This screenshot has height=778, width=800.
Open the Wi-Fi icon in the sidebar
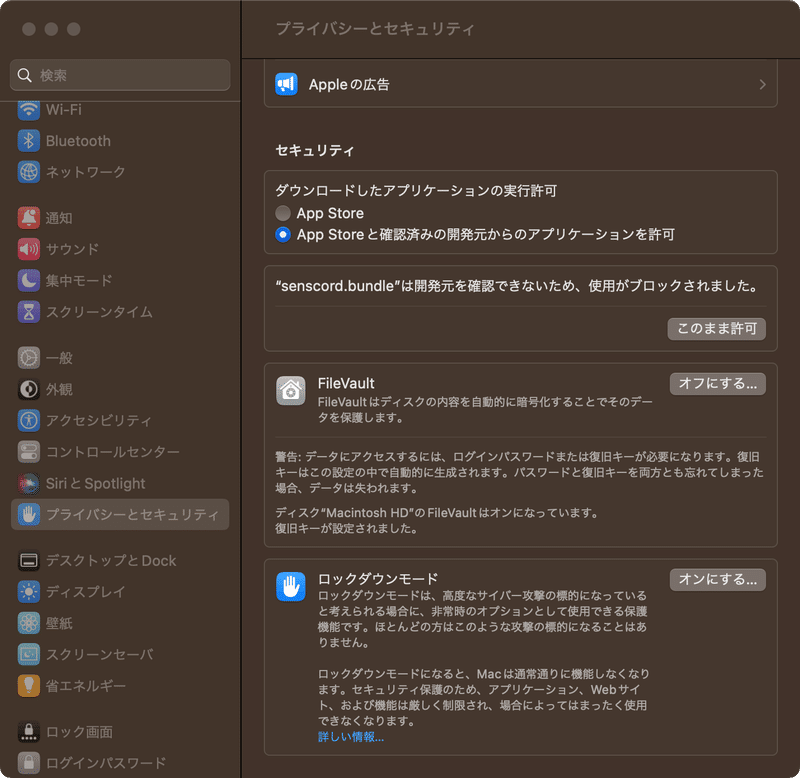(x=29, y=110)
